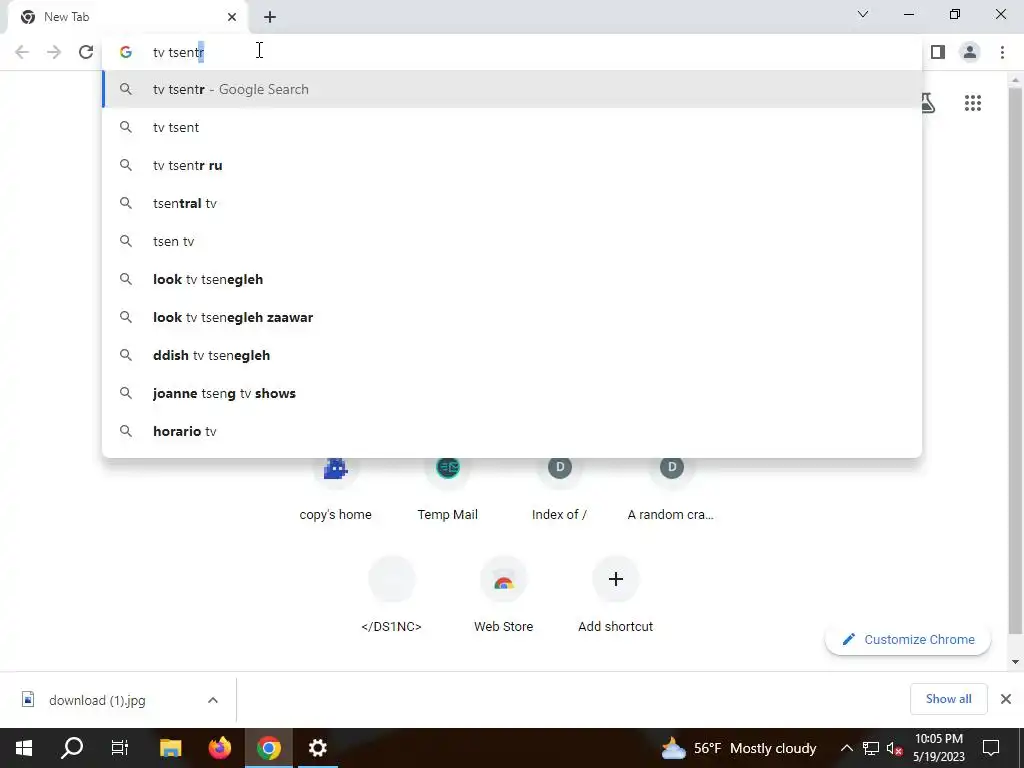Open the </DS1NC> shortcut

[x=391, y=594]
